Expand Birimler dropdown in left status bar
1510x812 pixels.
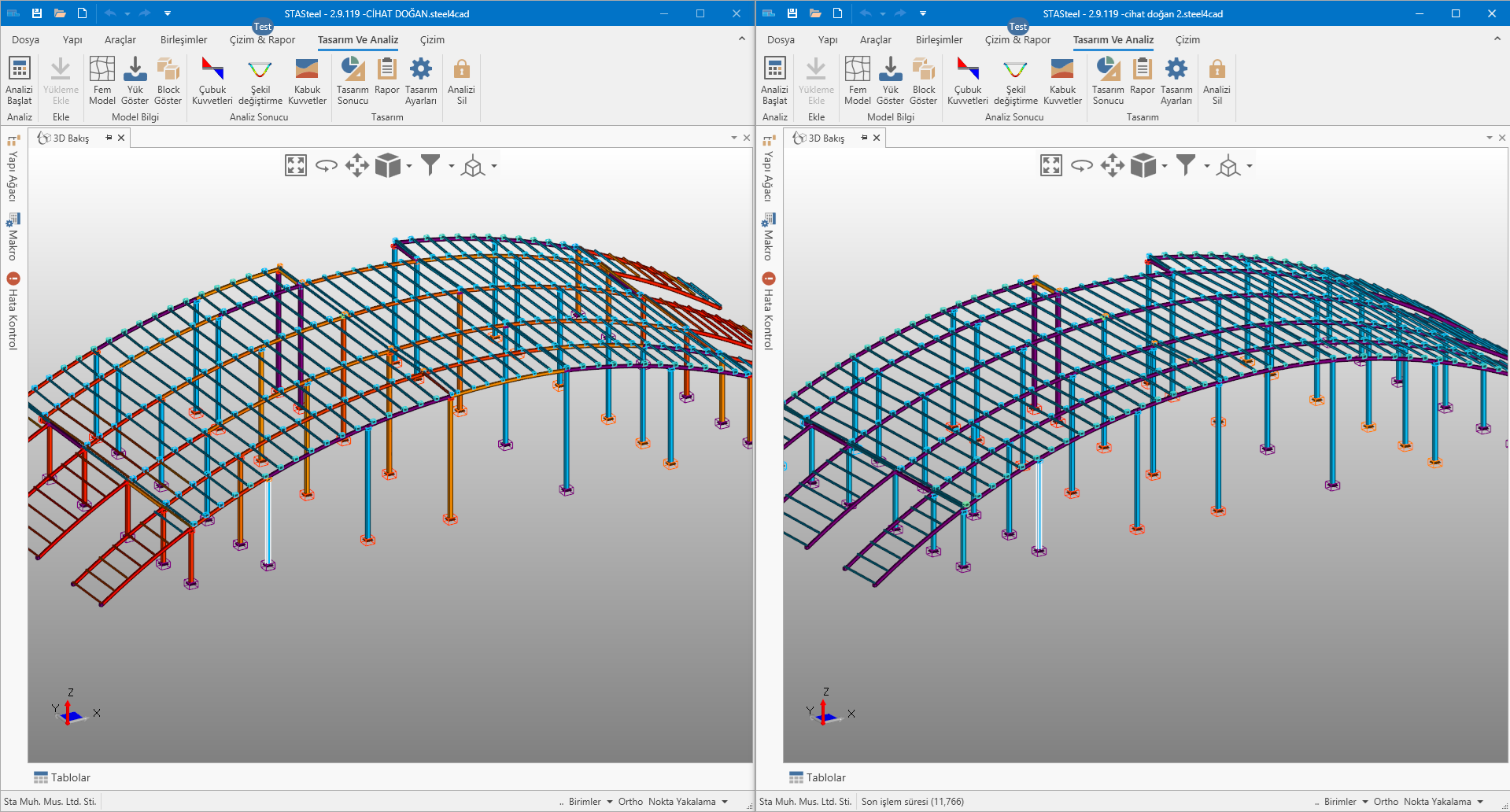[610, 802]
